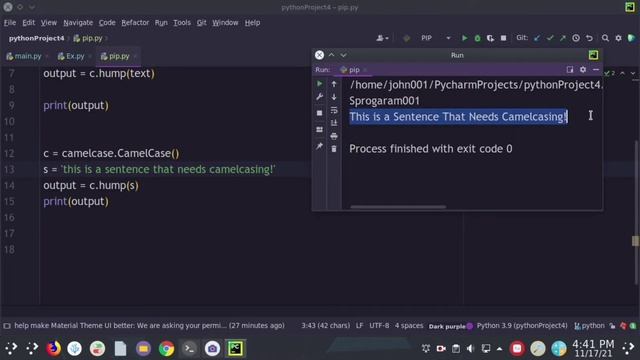Open the File menu
This screenshot has width=640, height=360.
click(10, 23)
